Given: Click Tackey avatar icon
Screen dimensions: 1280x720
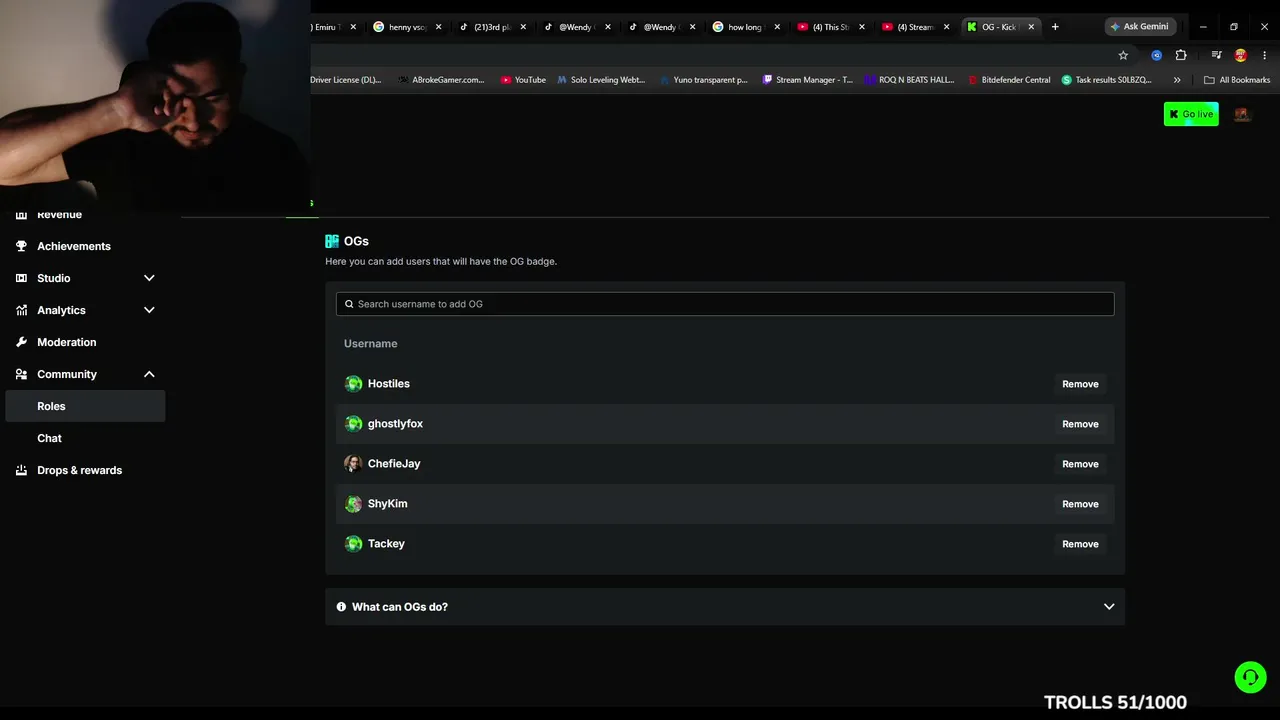Looking at the screenshot, I should [x=353, y=544].
